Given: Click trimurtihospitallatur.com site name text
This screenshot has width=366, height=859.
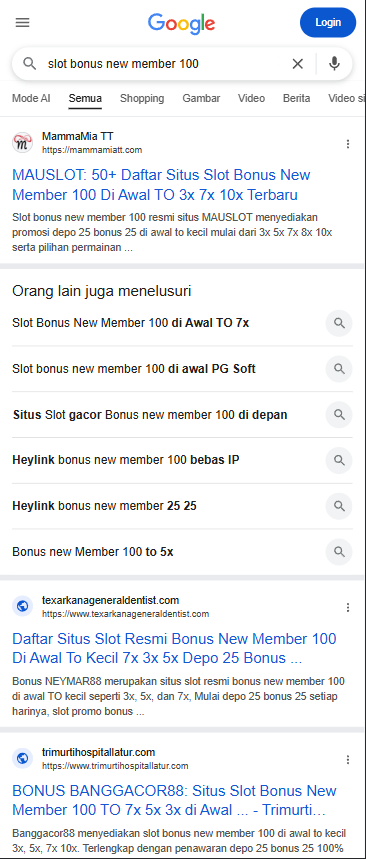Looking at the screenshot, I should coord(99,752).
